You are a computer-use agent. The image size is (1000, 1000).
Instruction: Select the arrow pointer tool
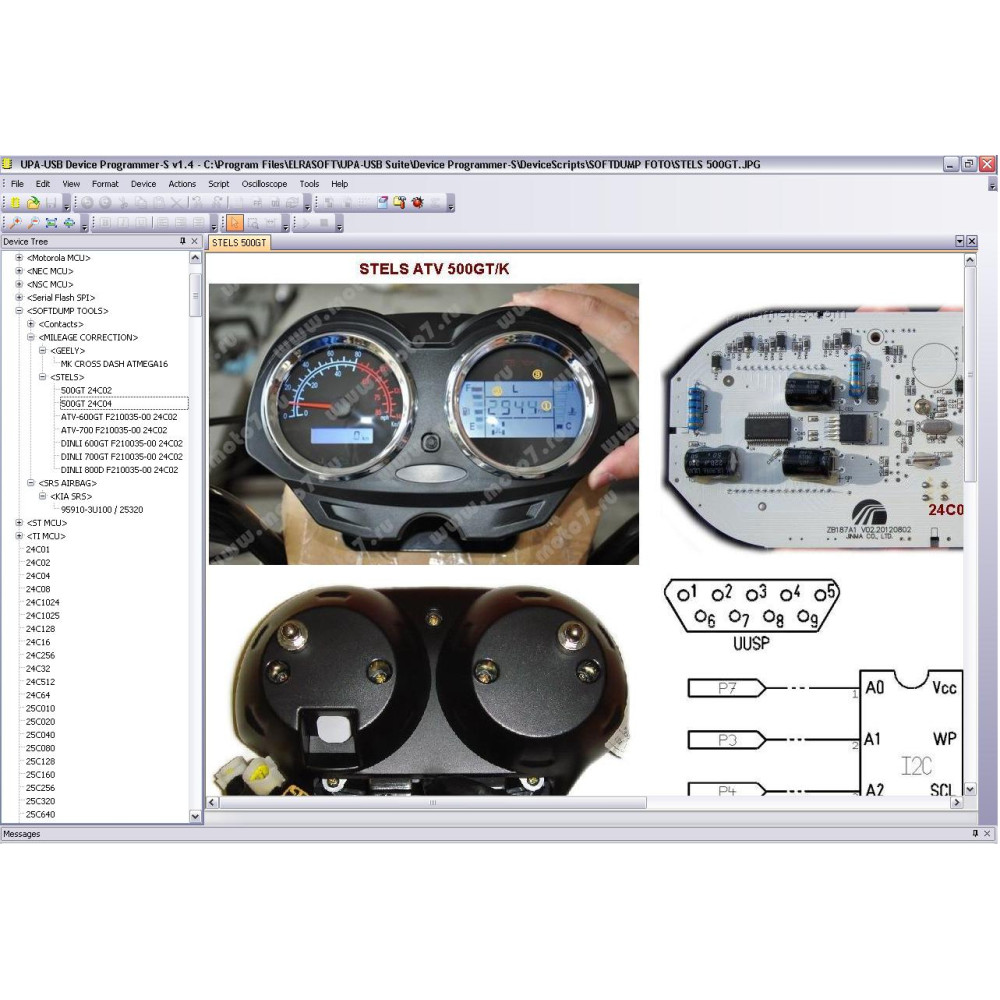[x=235, y=223]
